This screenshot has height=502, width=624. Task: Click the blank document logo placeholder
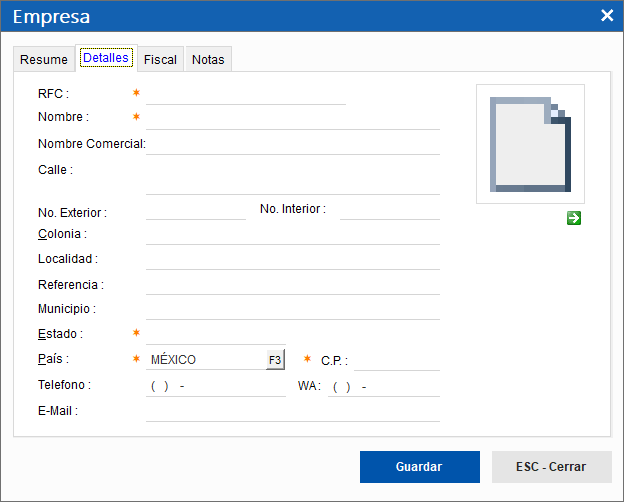tap(530, 144)
